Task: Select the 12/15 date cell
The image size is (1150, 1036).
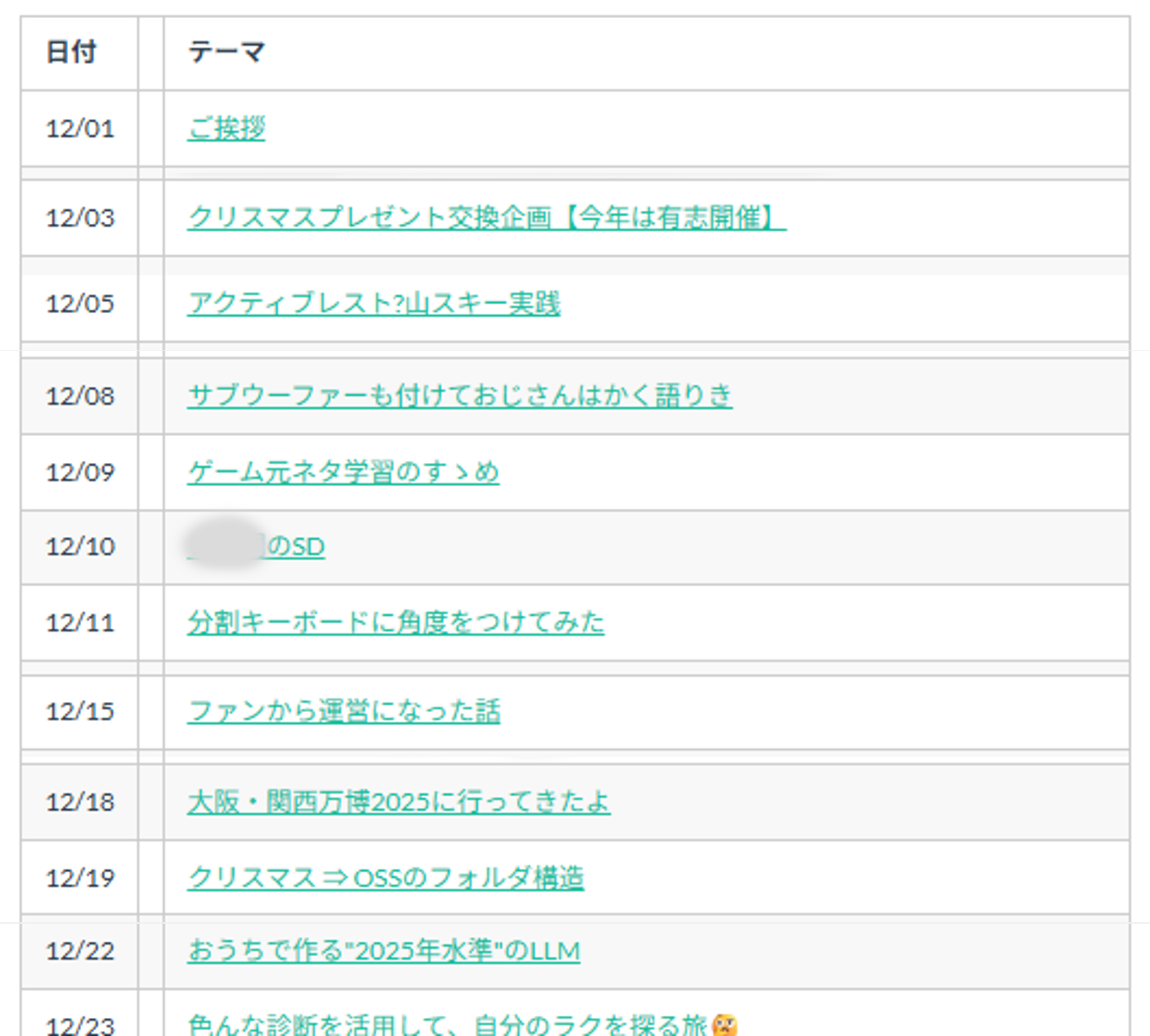Action: [x=80, y=711]
